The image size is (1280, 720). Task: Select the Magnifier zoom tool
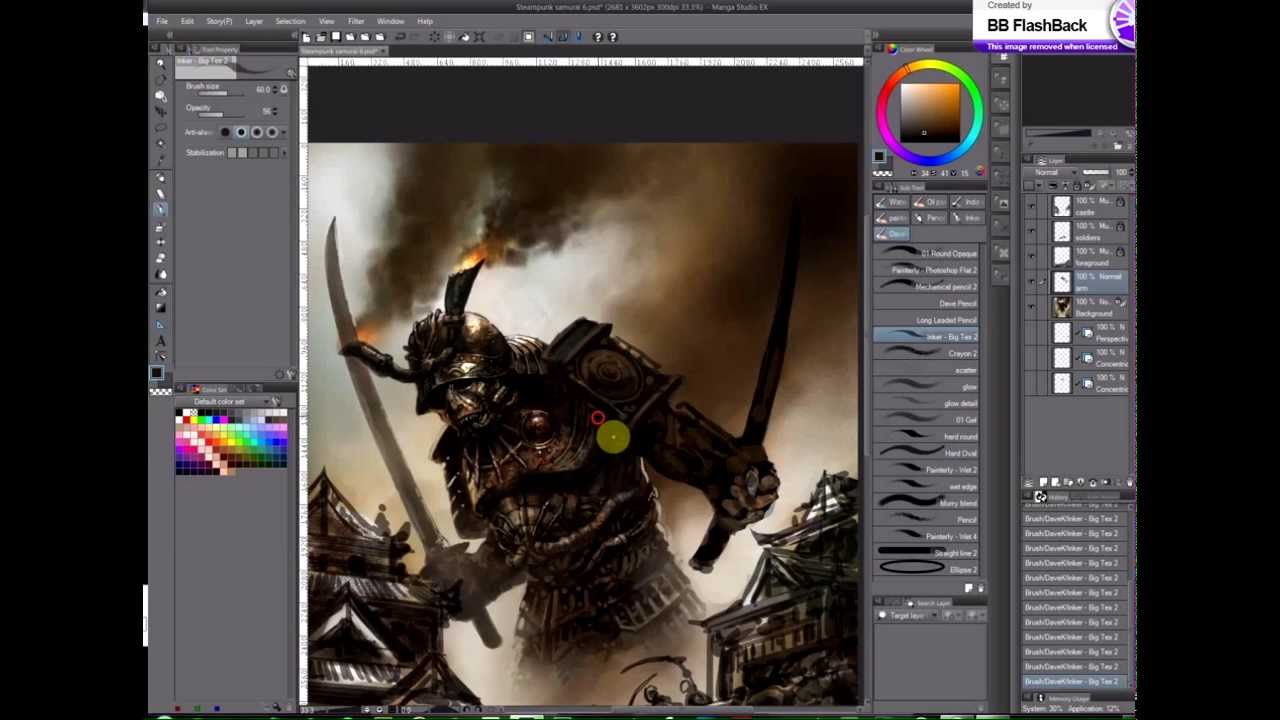[160, 63]
